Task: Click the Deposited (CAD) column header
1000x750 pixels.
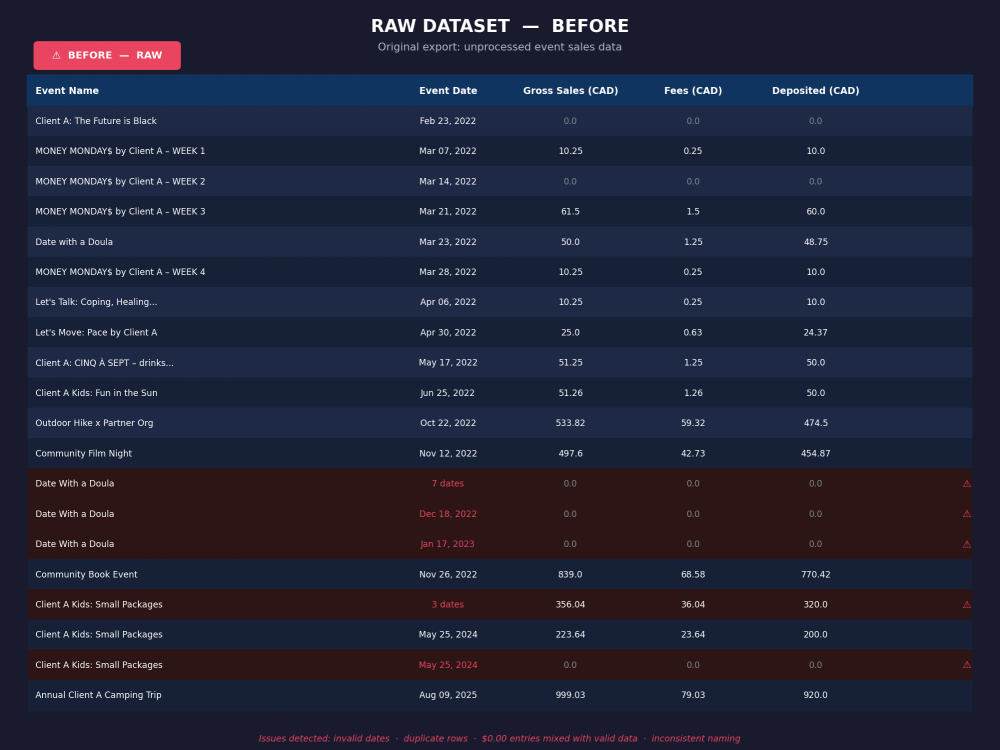Action: [815, 91]
